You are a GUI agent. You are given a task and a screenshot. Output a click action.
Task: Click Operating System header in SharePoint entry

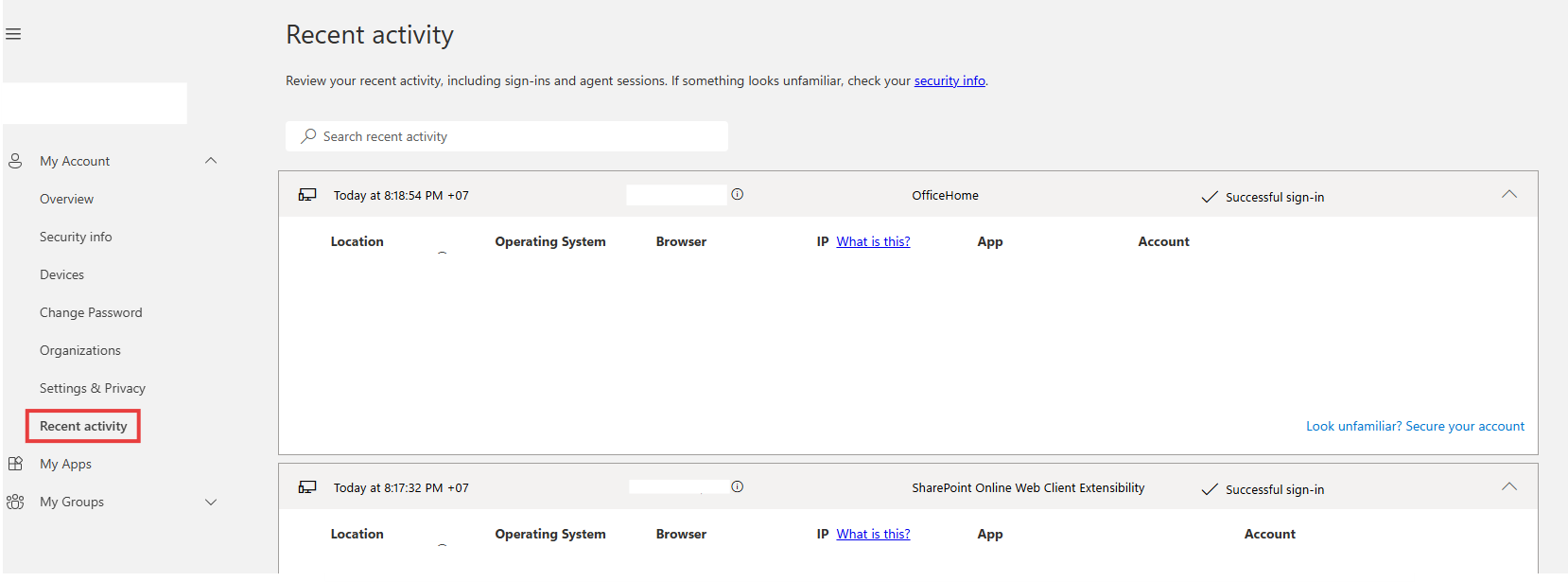tap(550, 534)
